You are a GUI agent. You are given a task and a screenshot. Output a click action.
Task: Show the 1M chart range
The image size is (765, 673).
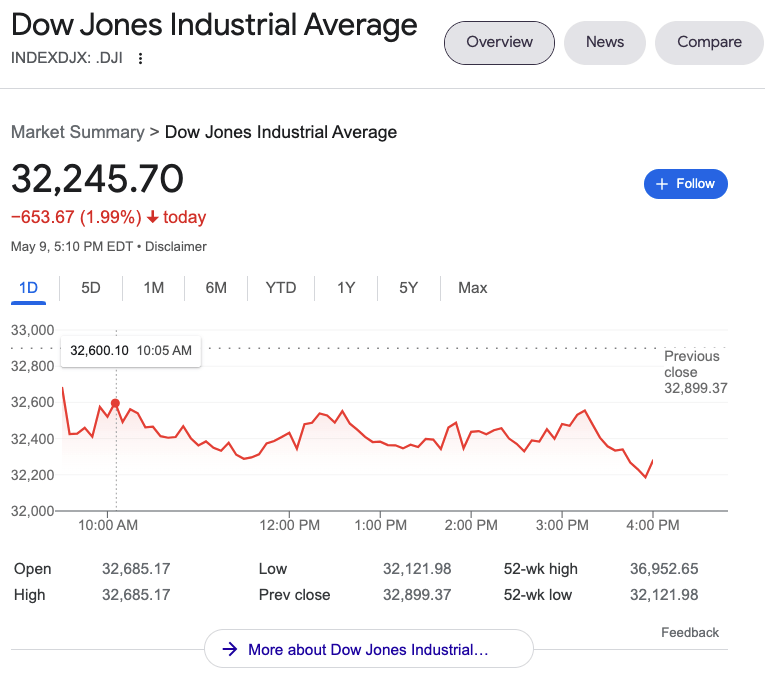153,288
